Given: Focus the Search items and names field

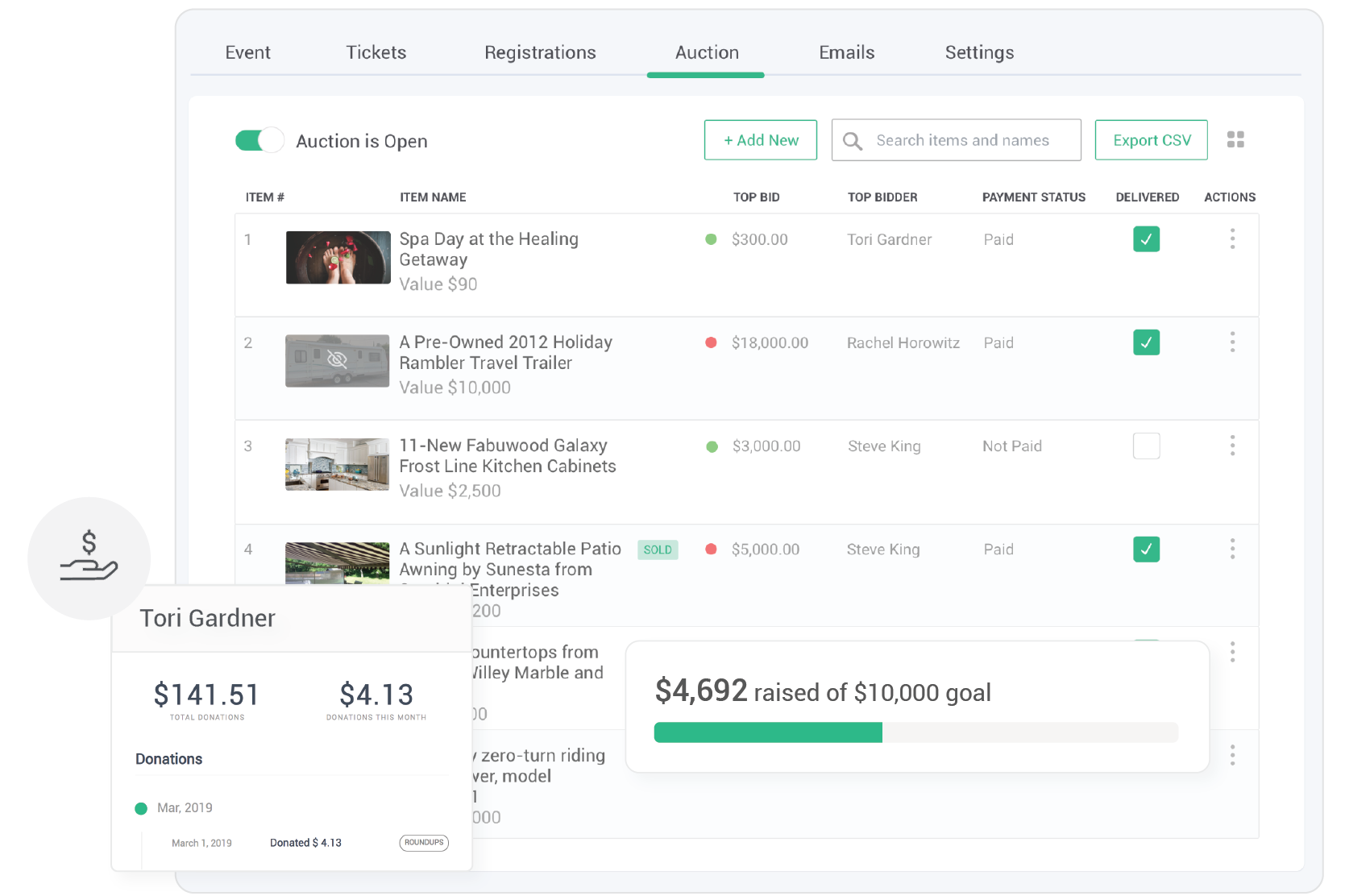Looking at the screenshot, I should [x=956, y=140].
